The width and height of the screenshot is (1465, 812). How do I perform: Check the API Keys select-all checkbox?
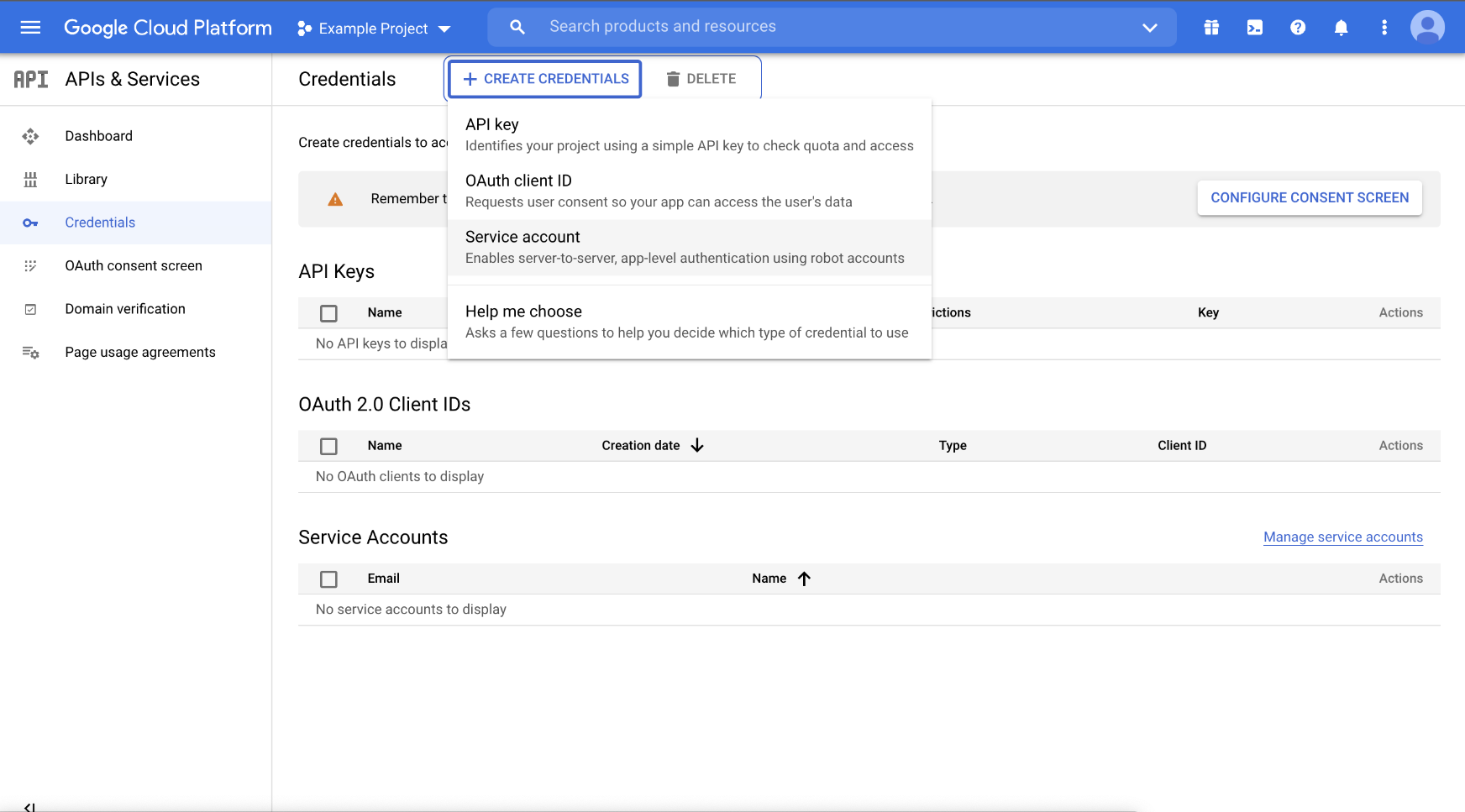click(x=328, y=313)
